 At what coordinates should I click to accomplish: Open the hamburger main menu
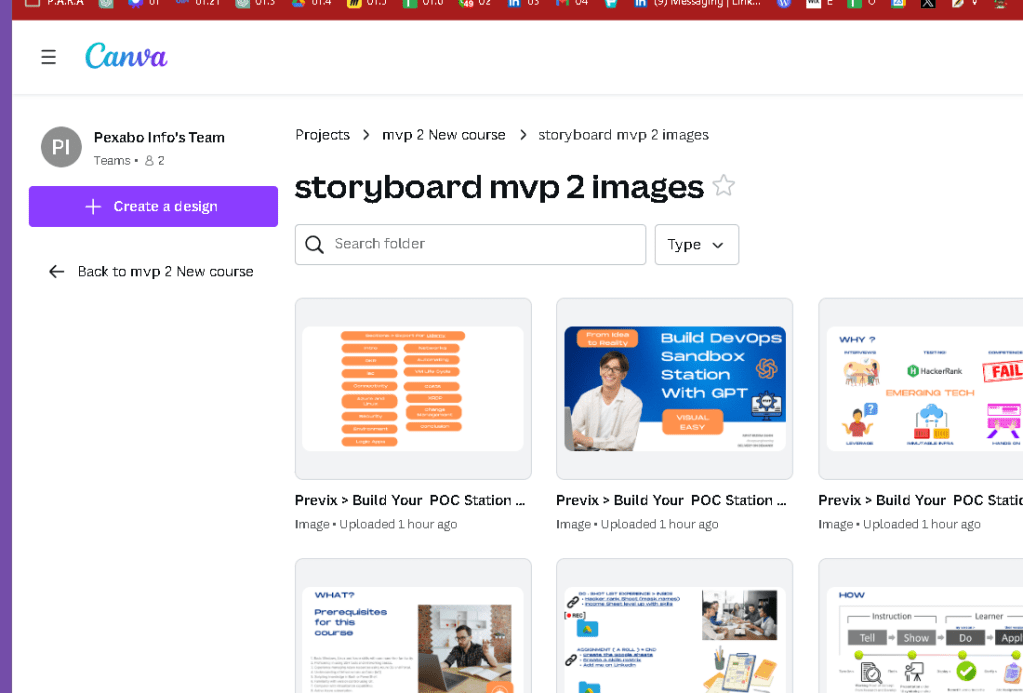click(x=48, y=57)
